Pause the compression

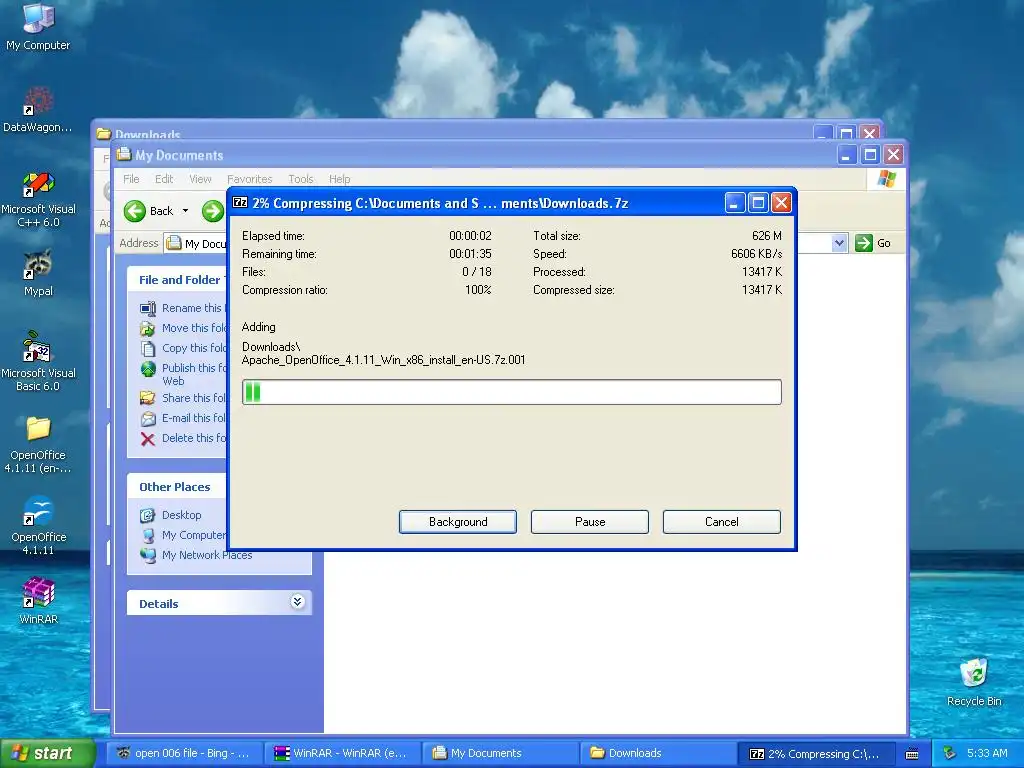[x=590, y=522]
